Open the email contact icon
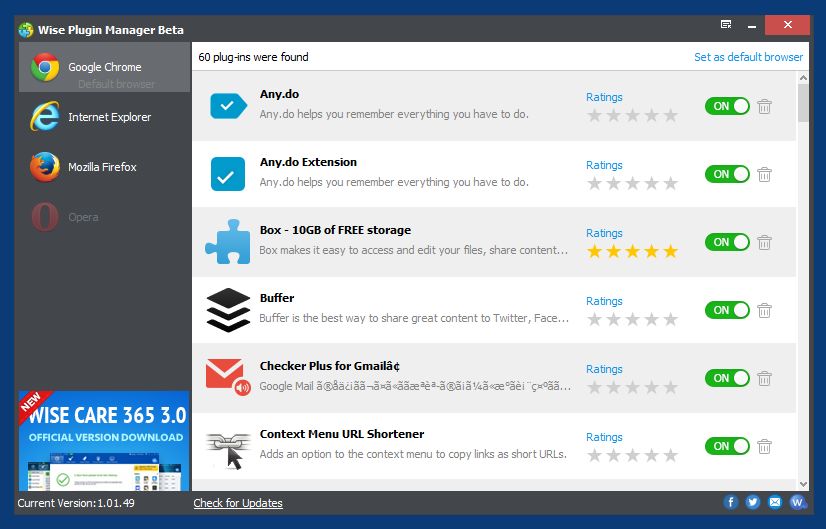 click(x=774, y=502)
